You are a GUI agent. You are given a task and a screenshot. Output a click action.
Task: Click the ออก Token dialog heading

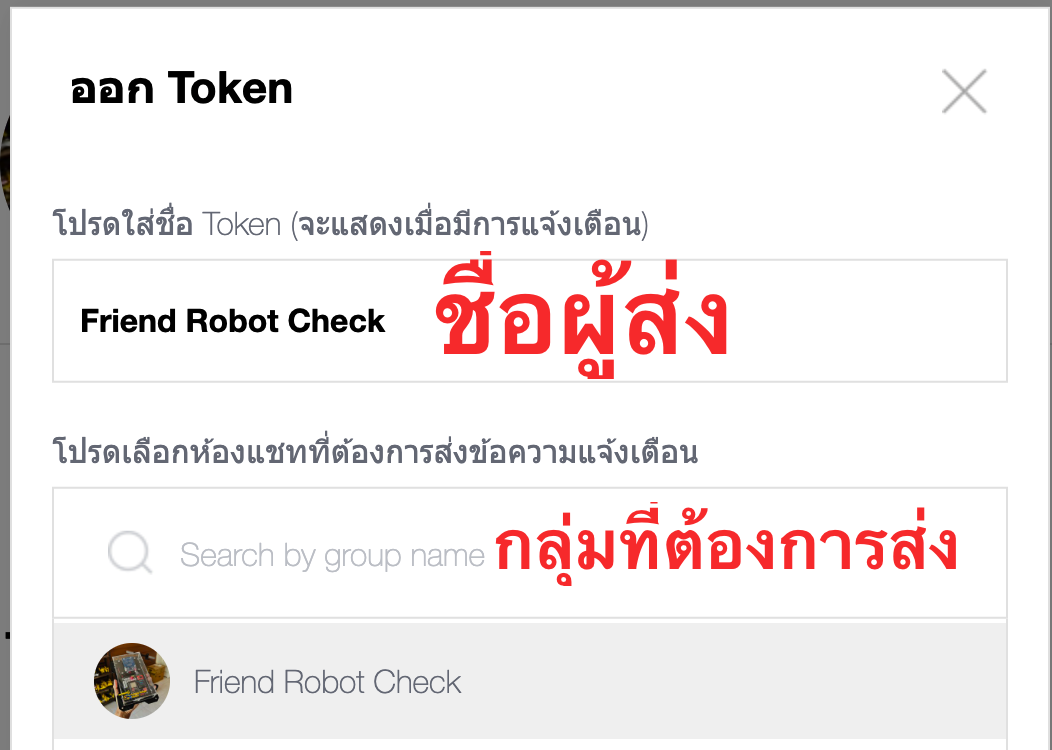click(x=181, y=89)
